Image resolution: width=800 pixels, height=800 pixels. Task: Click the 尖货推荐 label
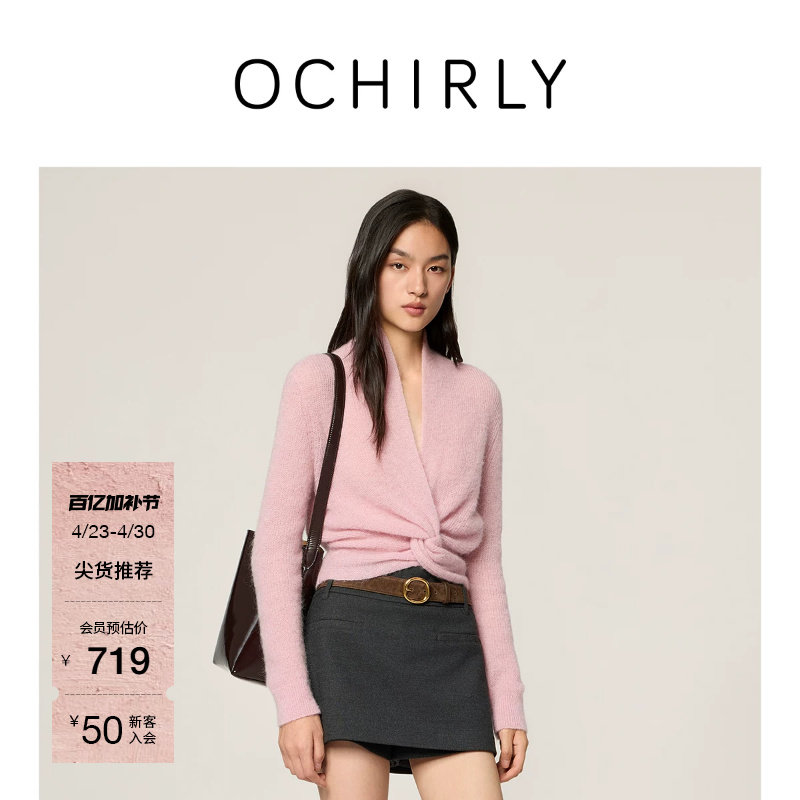113,570
